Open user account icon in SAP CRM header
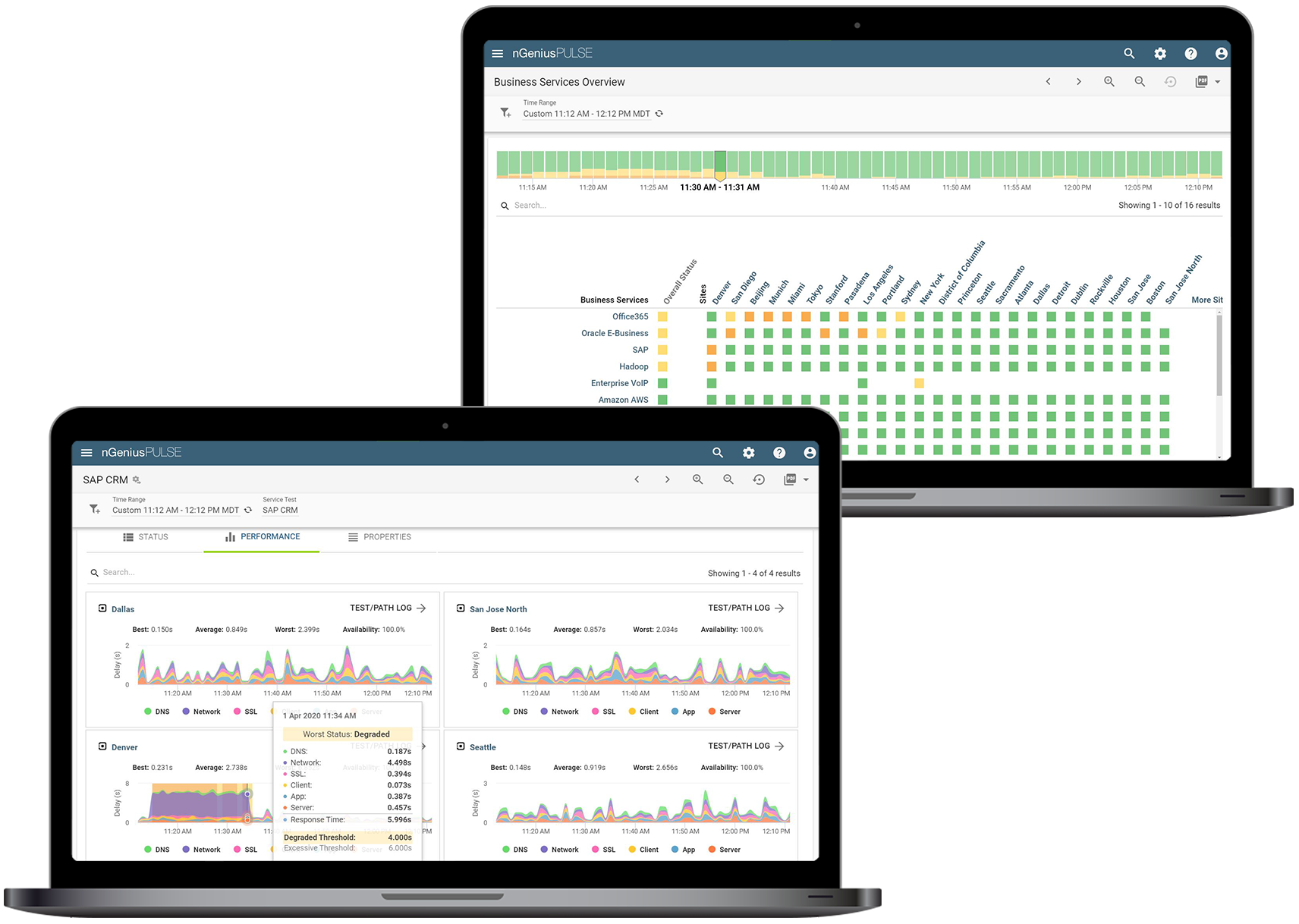 (x=810, y=453)
